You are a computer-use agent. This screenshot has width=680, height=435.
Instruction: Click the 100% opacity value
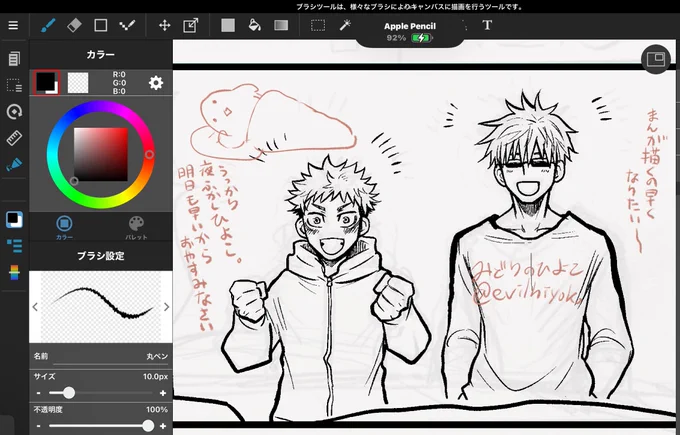pos(157,409)
